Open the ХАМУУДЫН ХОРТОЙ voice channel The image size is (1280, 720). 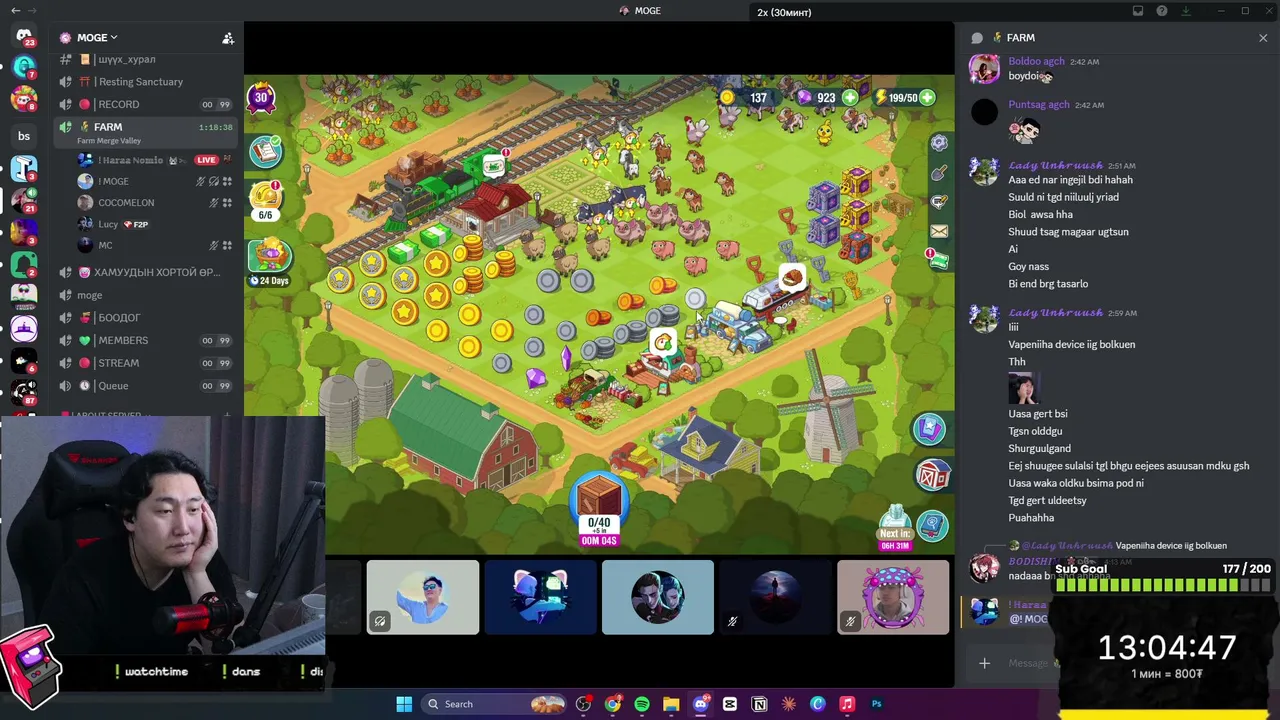147,272
